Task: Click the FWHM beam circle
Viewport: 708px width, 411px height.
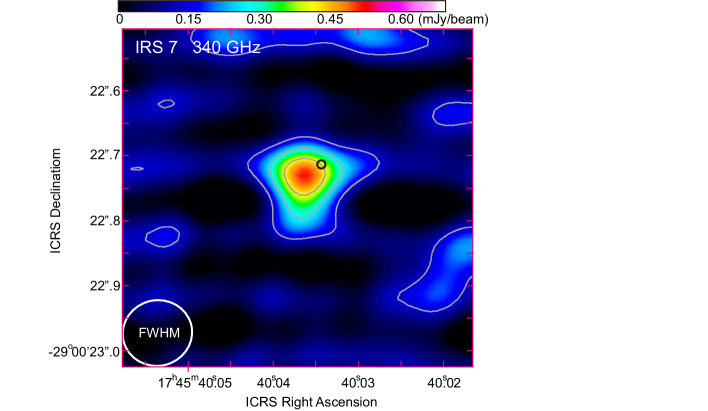Action: click(x=158, y=332)
